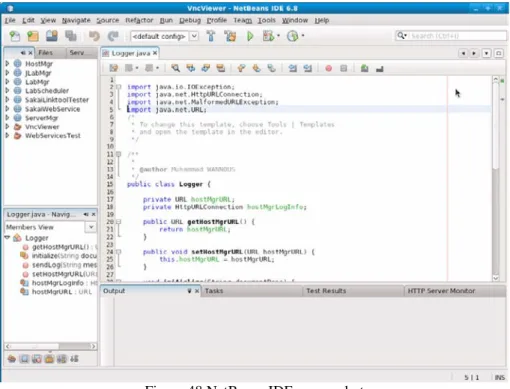Open the Members View dropdown
Screen dimensions: 510x389
point(91,227)
